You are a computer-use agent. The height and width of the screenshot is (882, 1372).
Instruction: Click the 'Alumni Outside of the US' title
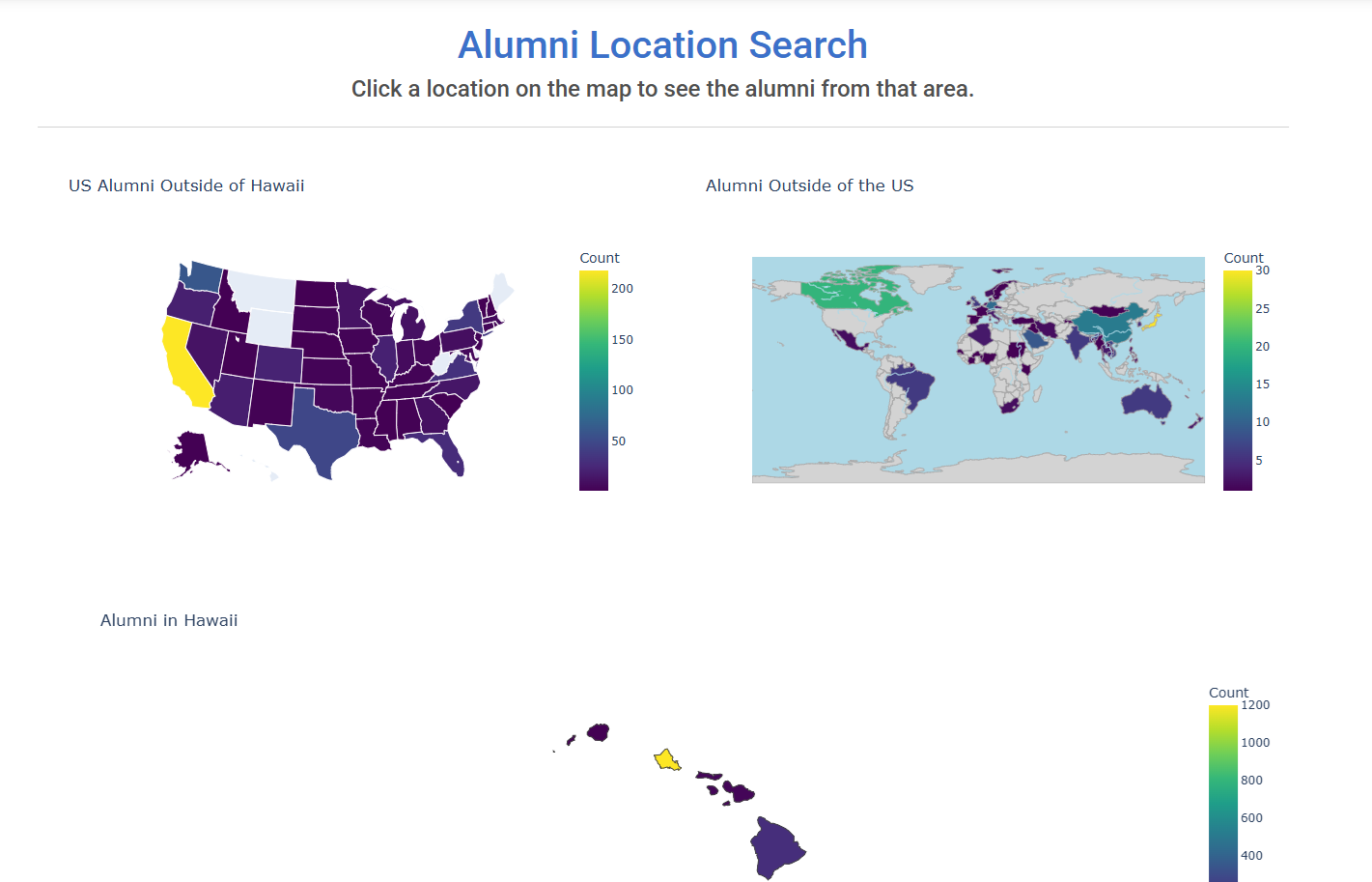[x=809, y=185]
